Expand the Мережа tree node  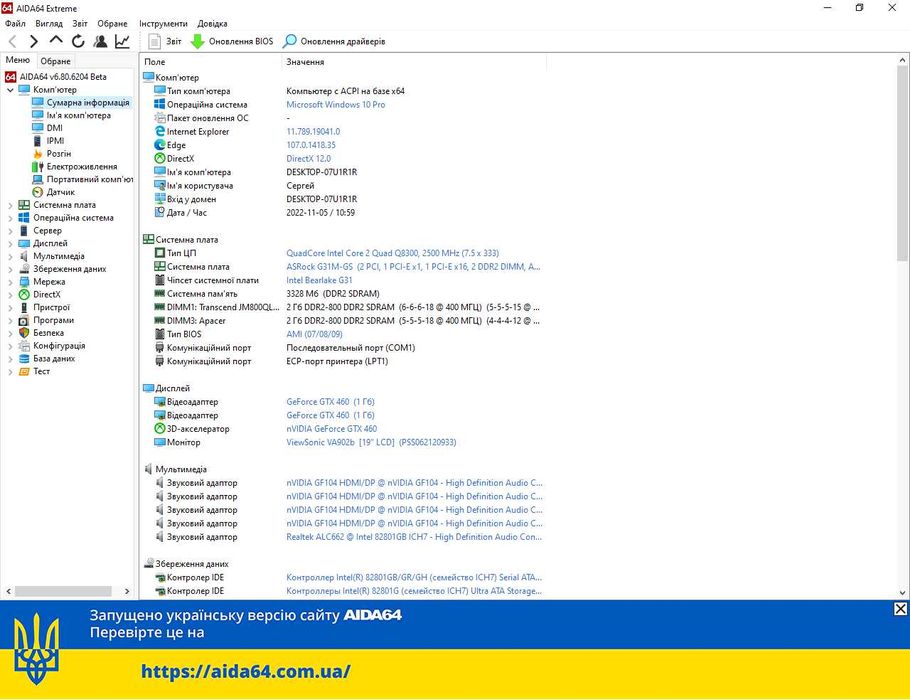click(x=10, y=282)
